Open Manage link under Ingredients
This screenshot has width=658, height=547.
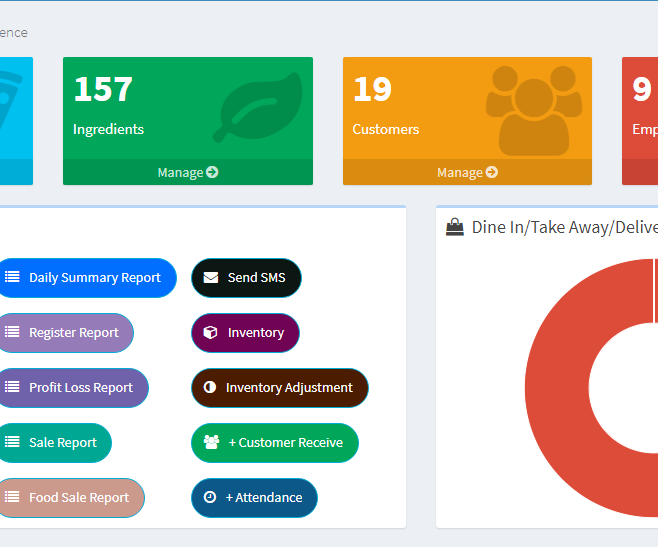(187, 172)
